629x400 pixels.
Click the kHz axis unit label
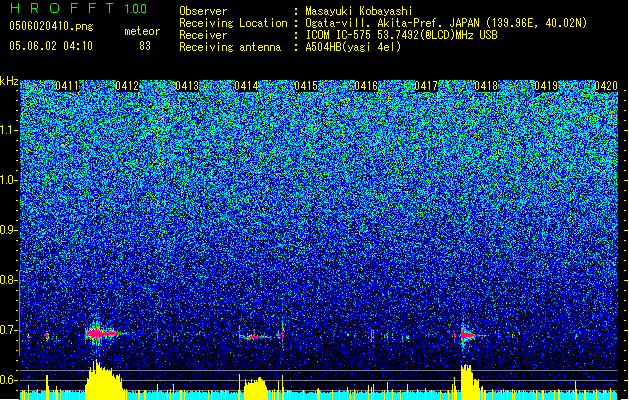[x=9, y=81]
